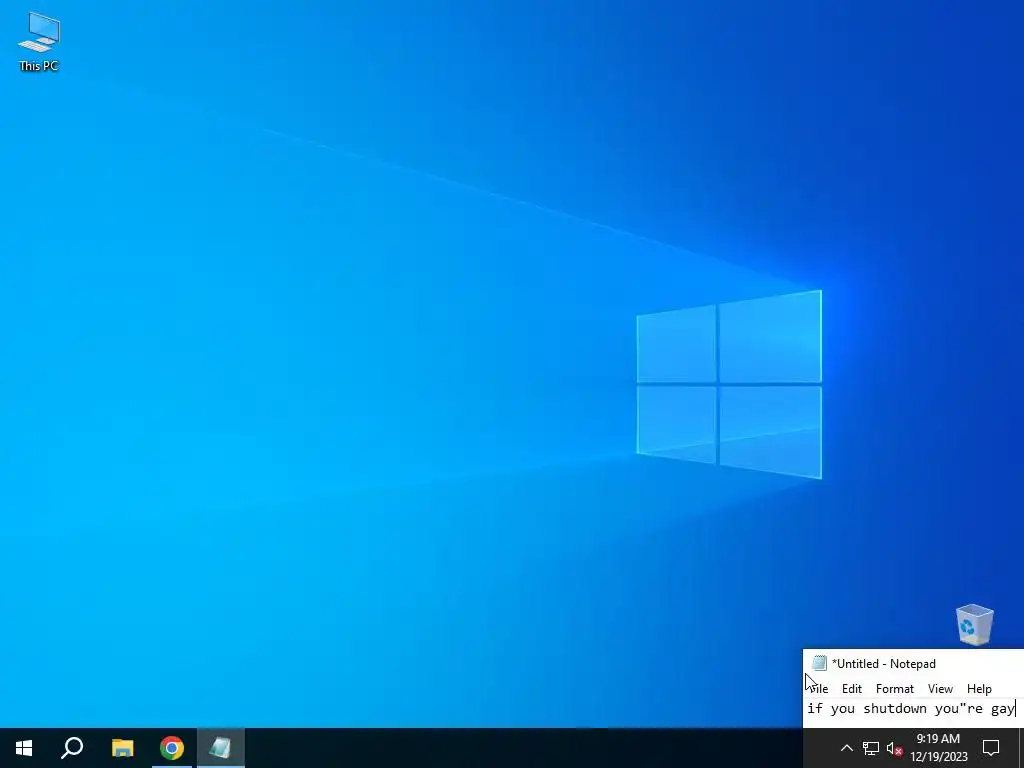Image resolution: width=1024 pixels, height=768 pixels.
Task: Open Notepad's View menu
Action: [940, 688]
